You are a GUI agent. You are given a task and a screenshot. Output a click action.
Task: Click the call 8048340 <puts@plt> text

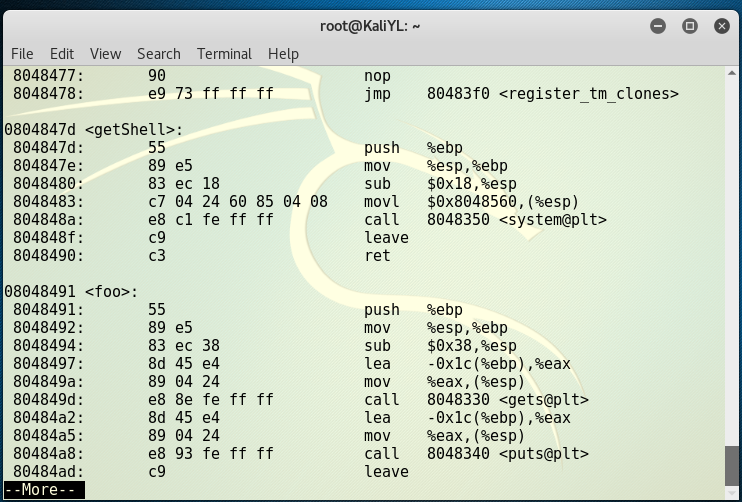(x=477, y=453)
